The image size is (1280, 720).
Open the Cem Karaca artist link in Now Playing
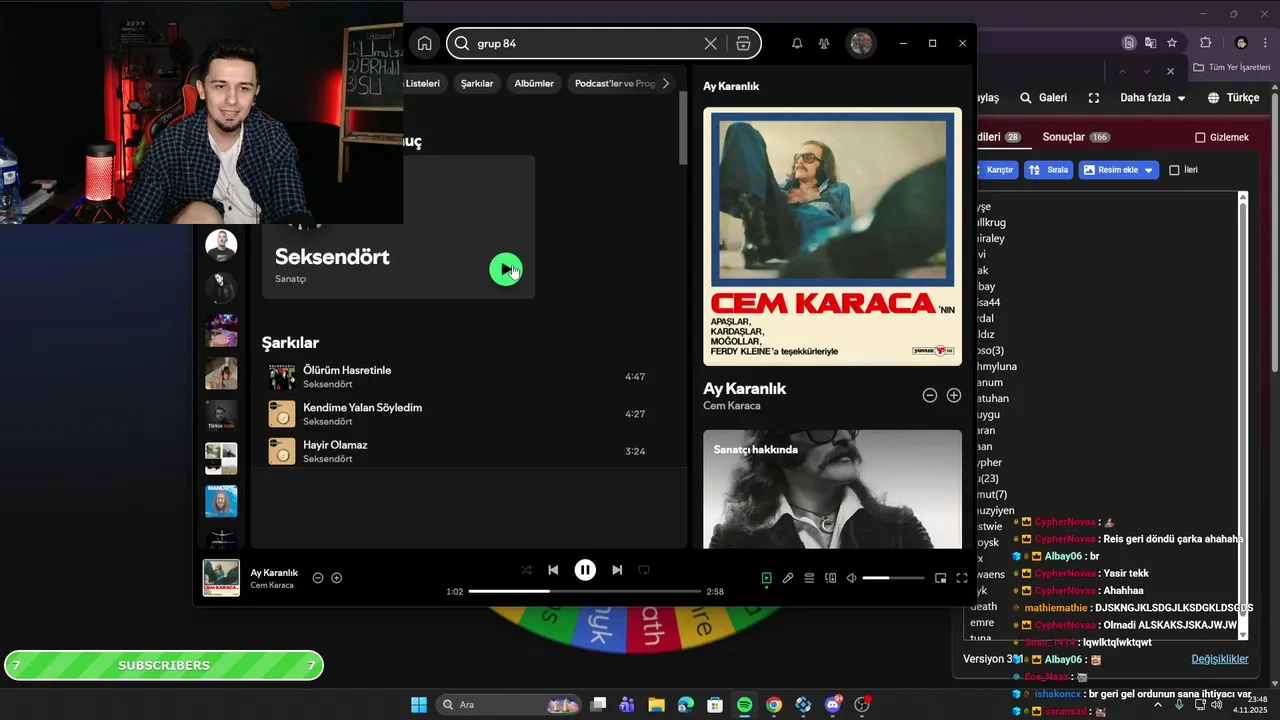click(732, 406)
